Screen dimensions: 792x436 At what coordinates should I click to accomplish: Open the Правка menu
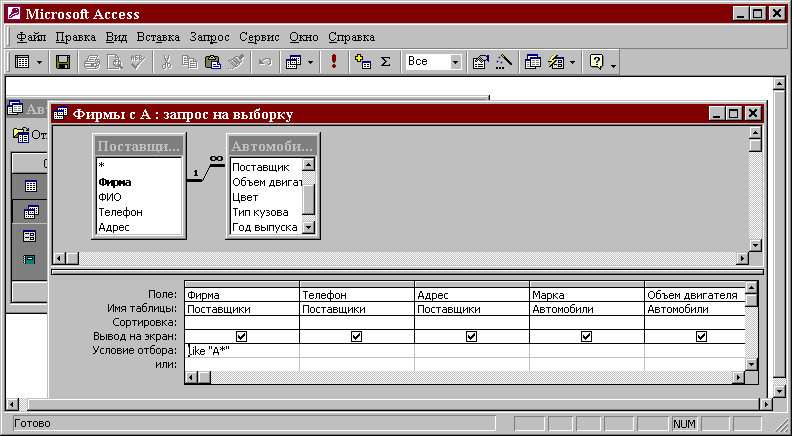(x=76, y=37)
